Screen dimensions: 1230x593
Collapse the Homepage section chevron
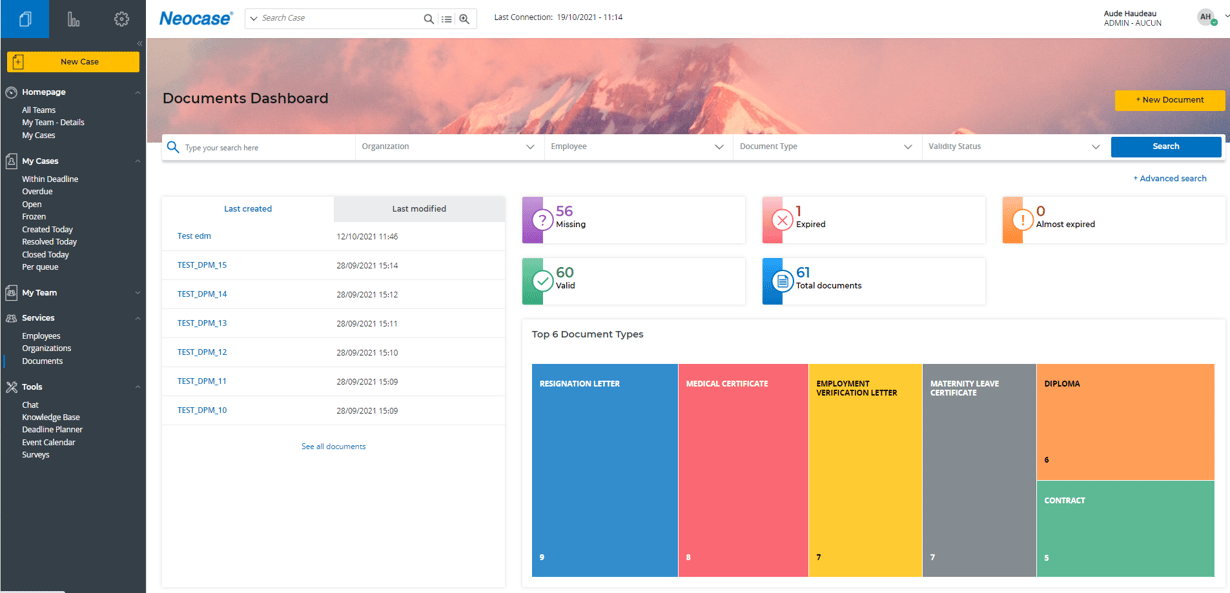pos(138,91)
